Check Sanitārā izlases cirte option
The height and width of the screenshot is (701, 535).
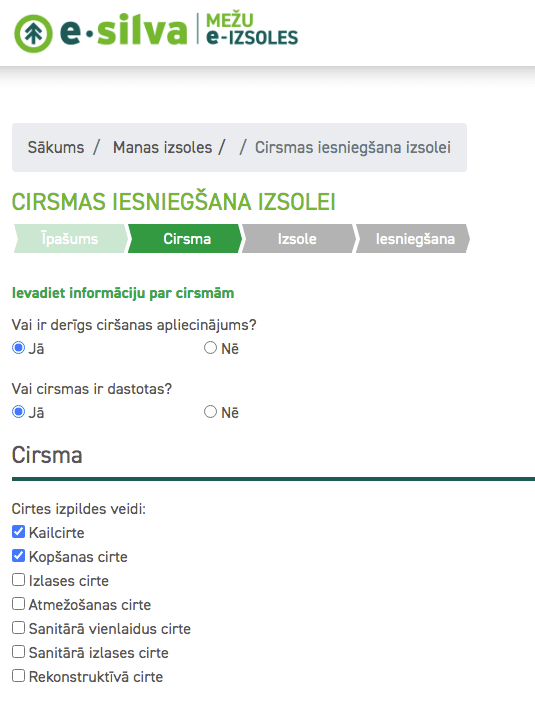[x=18, y=652]
